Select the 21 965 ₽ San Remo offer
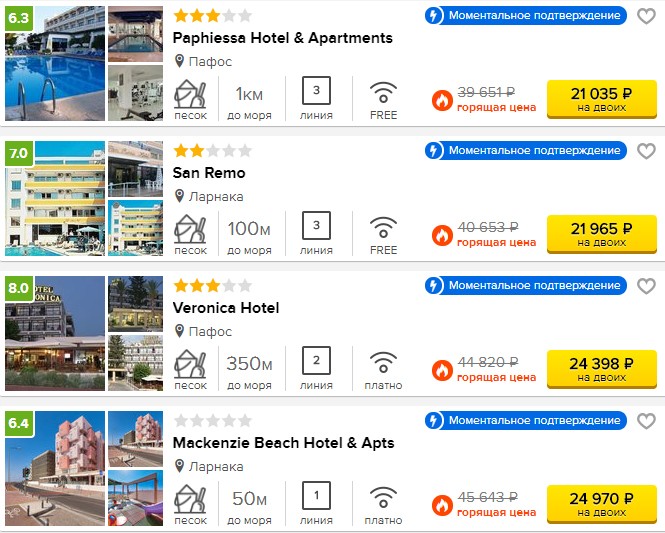 [601, 234]
